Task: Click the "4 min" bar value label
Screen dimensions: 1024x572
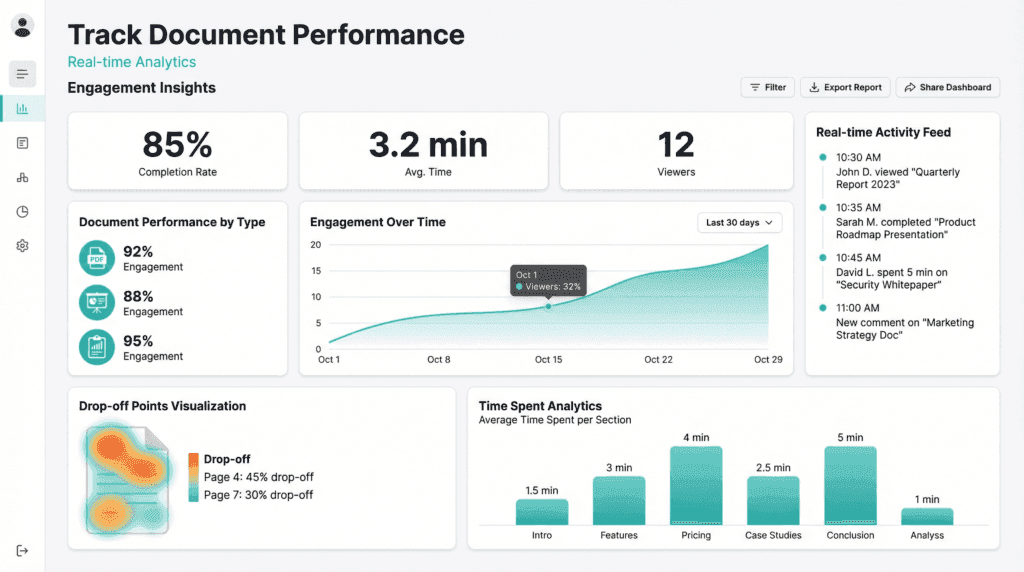Action: pos(696,437)
